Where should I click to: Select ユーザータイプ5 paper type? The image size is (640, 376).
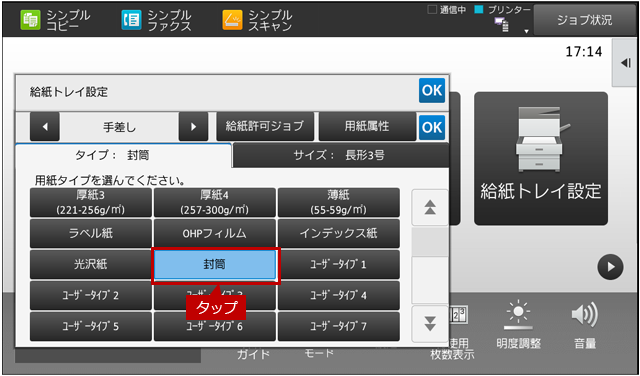pyautogui.click(x=91, y=327)
